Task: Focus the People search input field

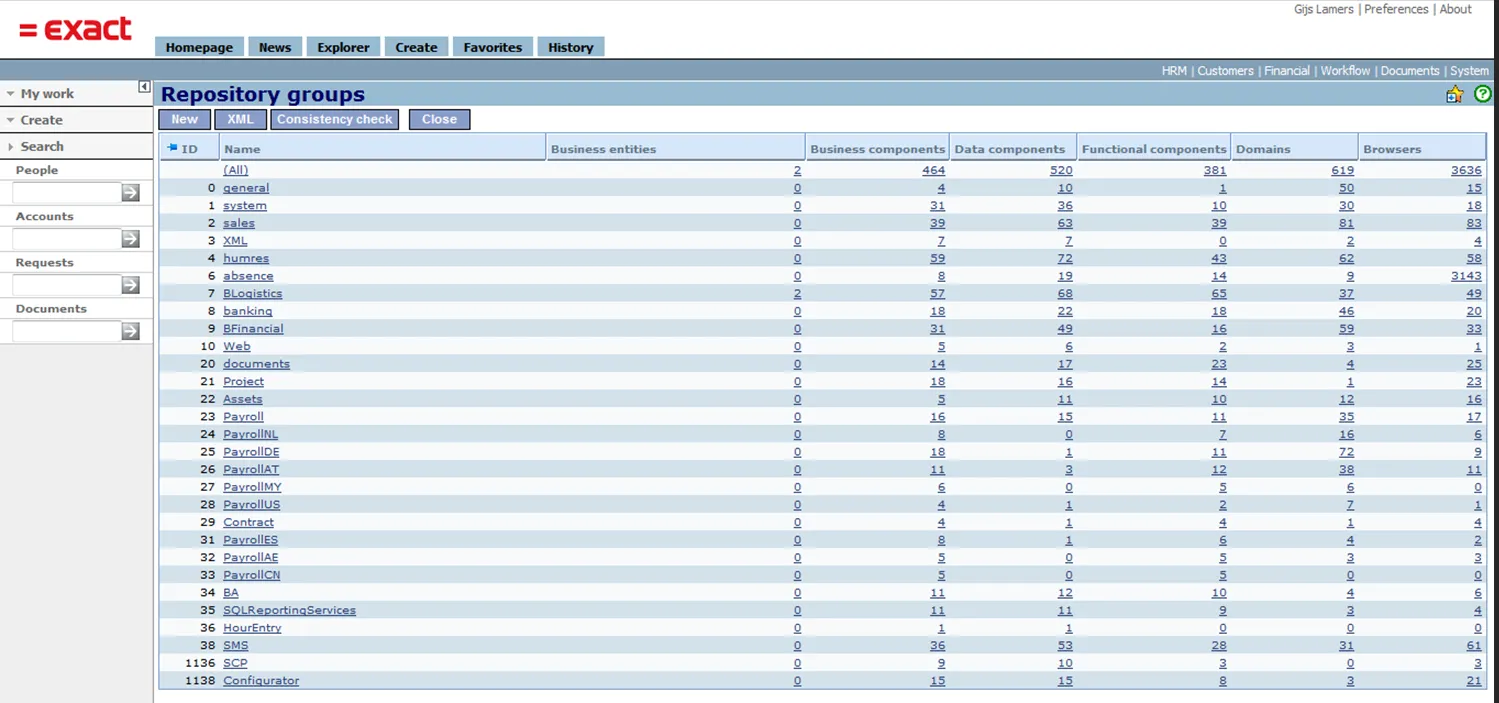Action: pos(66,193)
